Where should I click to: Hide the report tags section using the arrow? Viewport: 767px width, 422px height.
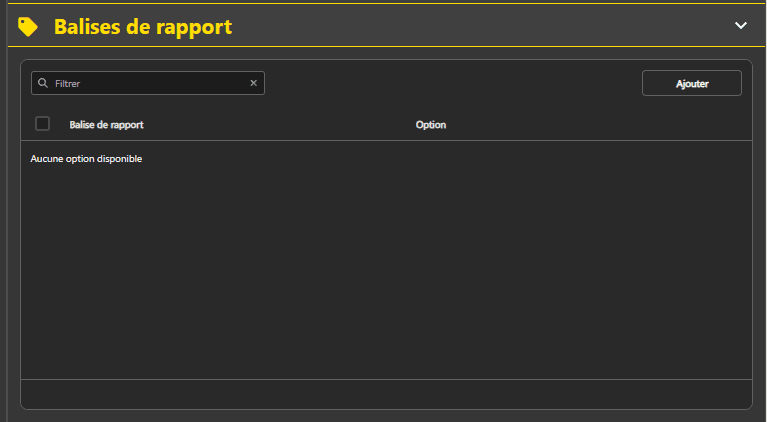741,26
